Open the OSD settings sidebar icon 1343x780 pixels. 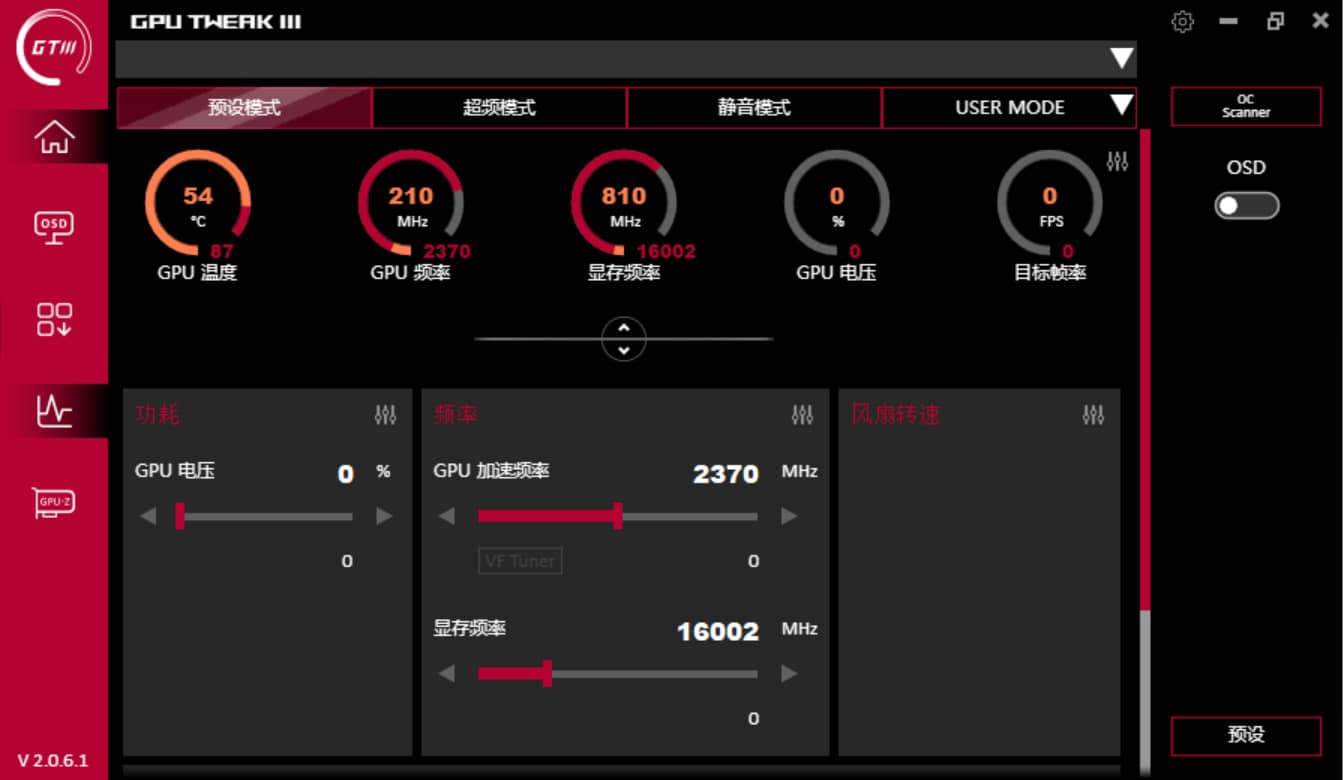coord(54,227)
